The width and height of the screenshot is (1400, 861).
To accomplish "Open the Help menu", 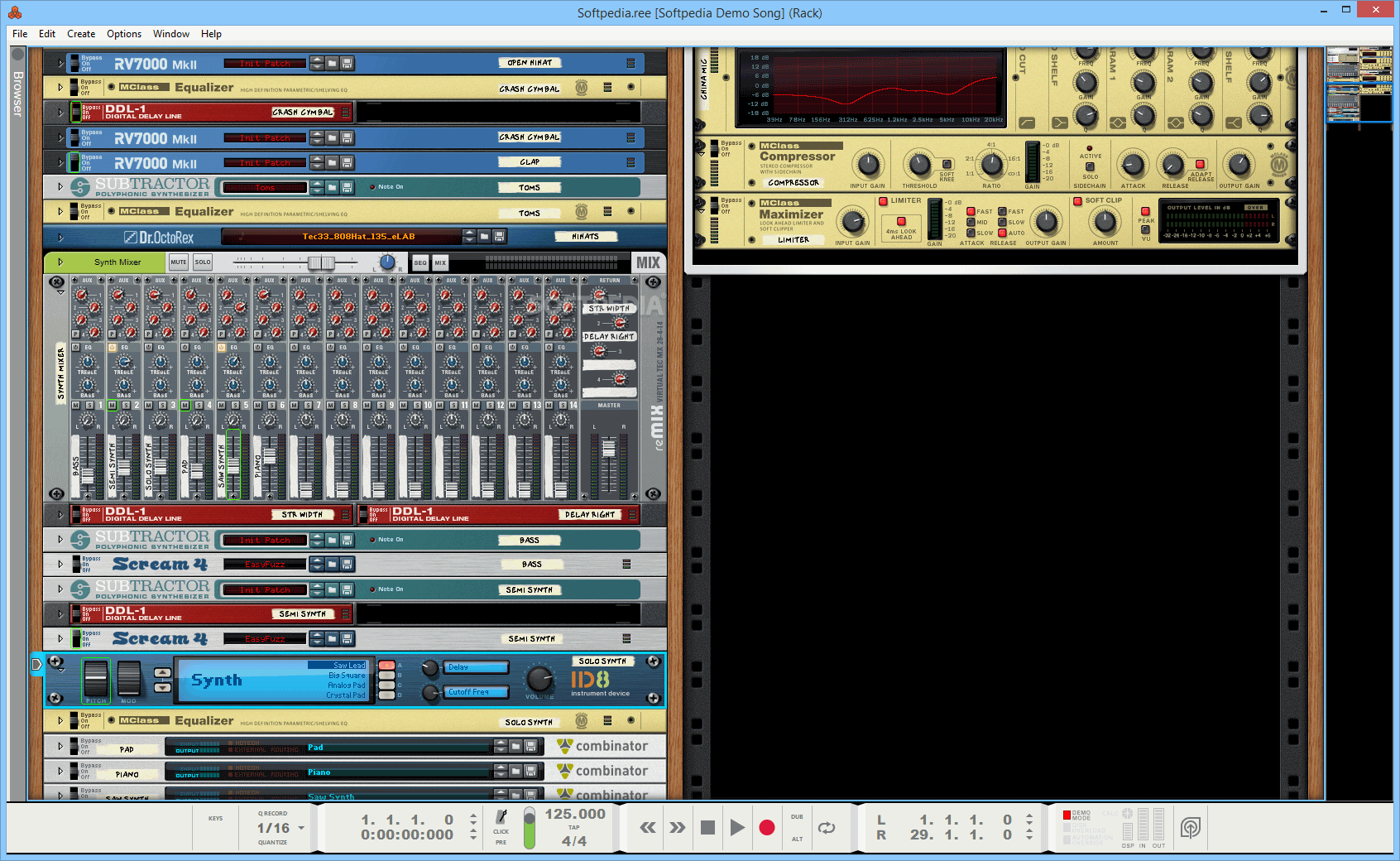I will click(x=211, y=34).
